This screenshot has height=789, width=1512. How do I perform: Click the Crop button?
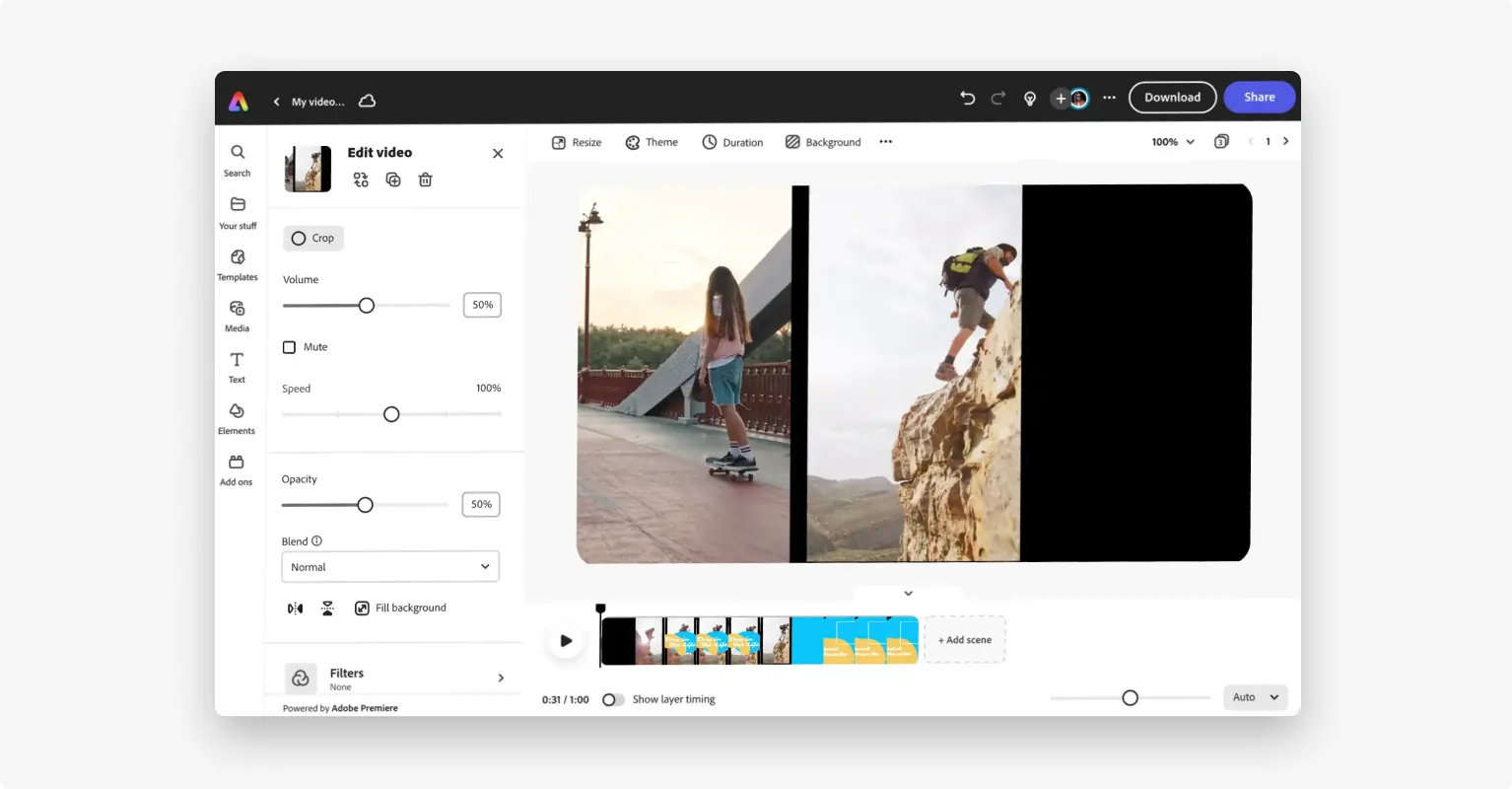pos(313,238)
